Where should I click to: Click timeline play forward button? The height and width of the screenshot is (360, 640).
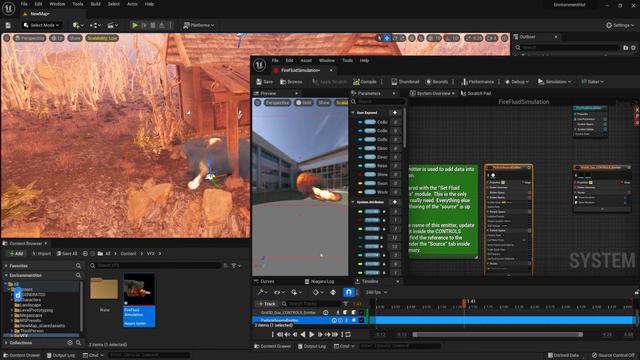click(311, 334)
